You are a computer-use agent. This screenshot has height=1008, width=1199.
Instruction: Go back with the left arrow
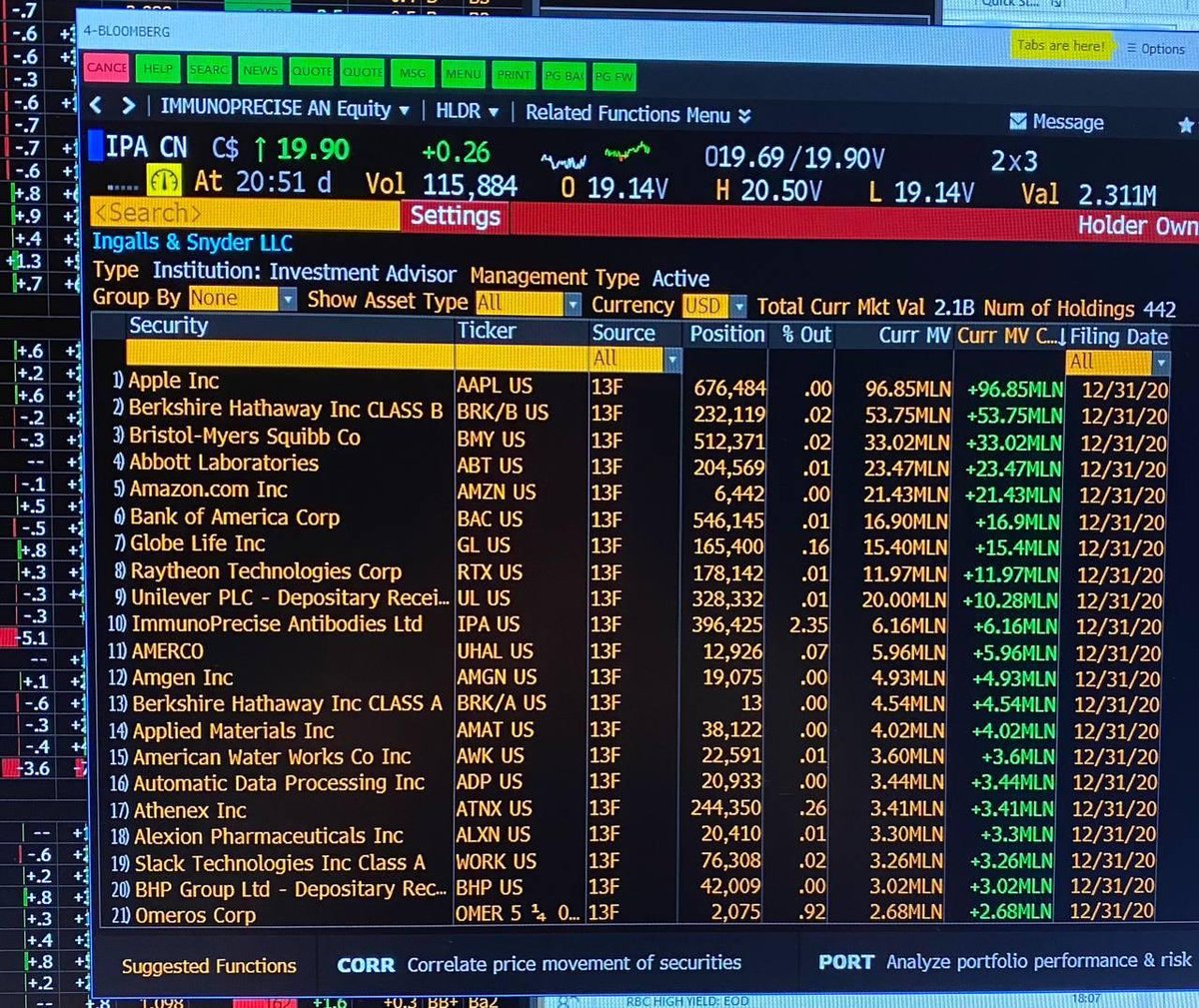tap(96, 105)
